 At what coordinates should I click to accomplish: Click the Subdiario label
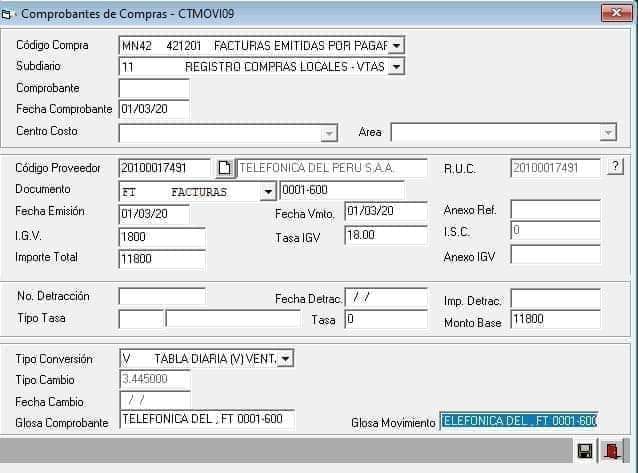click(x=38, y=66)
